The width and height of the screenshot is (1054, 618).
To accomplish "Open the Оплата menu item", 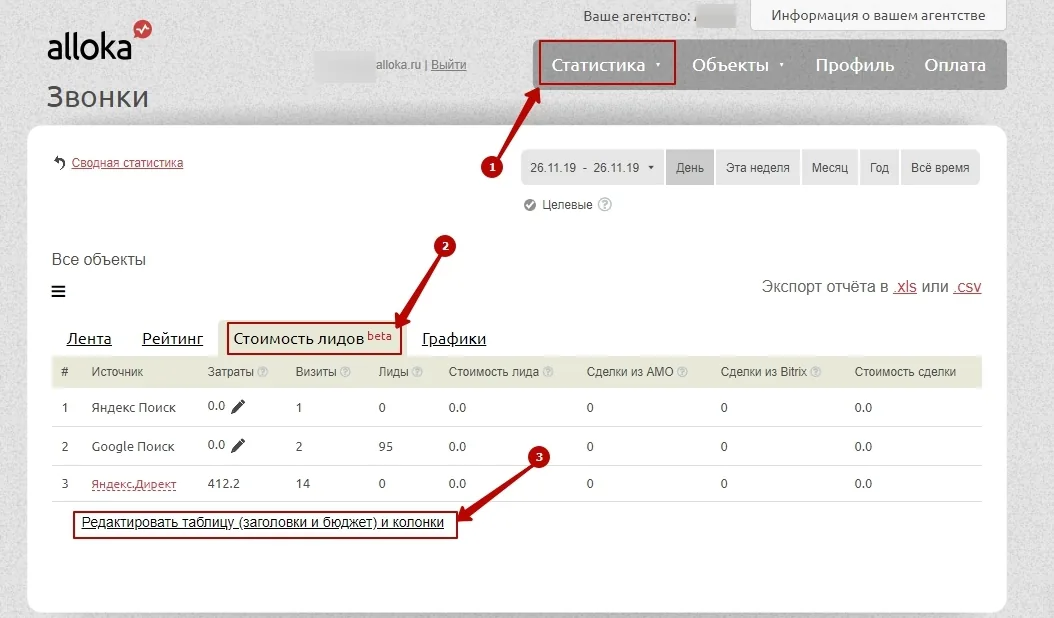I will click(955, 65).
